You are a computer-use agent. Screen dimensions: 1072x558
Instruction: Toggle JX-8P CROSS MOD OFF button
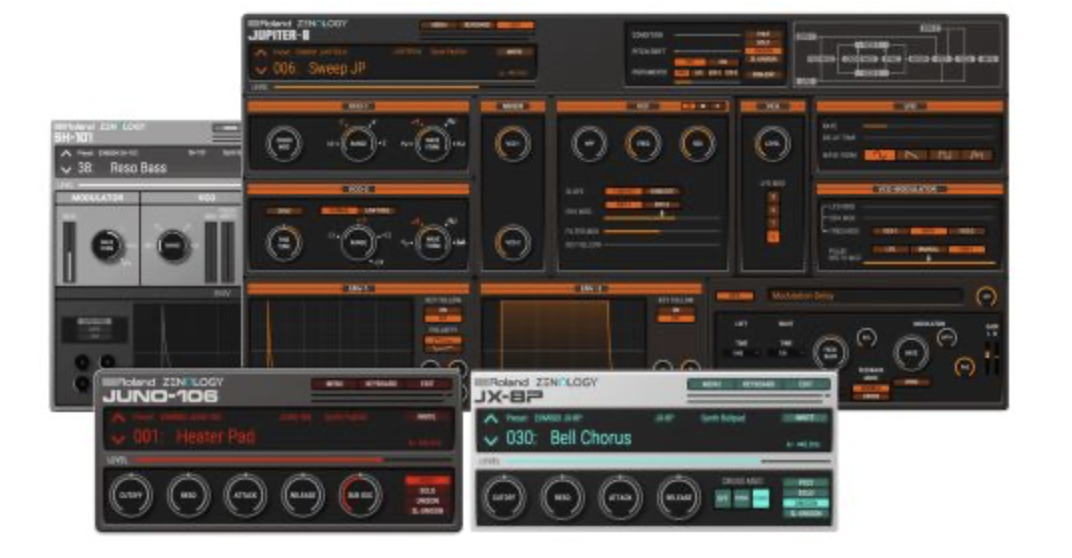pos(723,498)
